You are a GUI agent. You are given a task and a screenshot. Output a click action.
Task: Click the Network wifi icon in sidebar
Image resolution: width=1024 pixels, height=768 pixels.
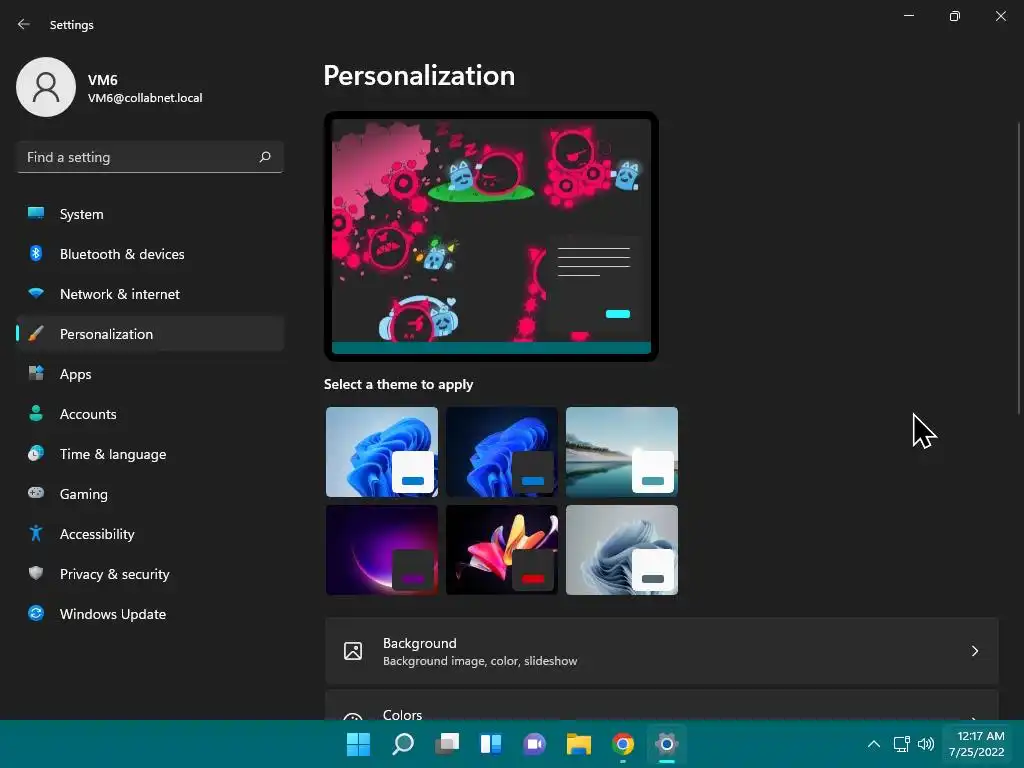click(36, 293)
